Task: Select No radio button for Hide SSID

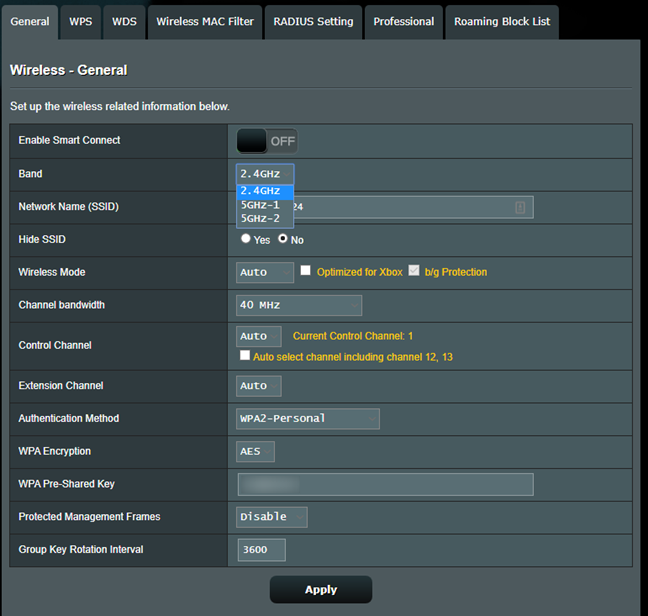Action: coord(283,238)
